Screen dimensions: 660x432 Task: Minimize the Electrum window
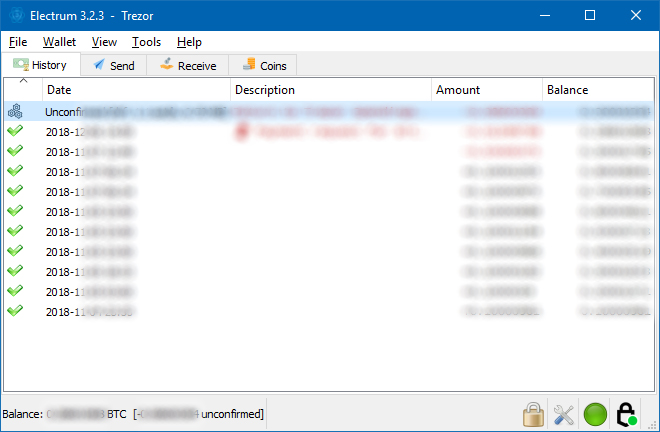(x=545, y=15)
